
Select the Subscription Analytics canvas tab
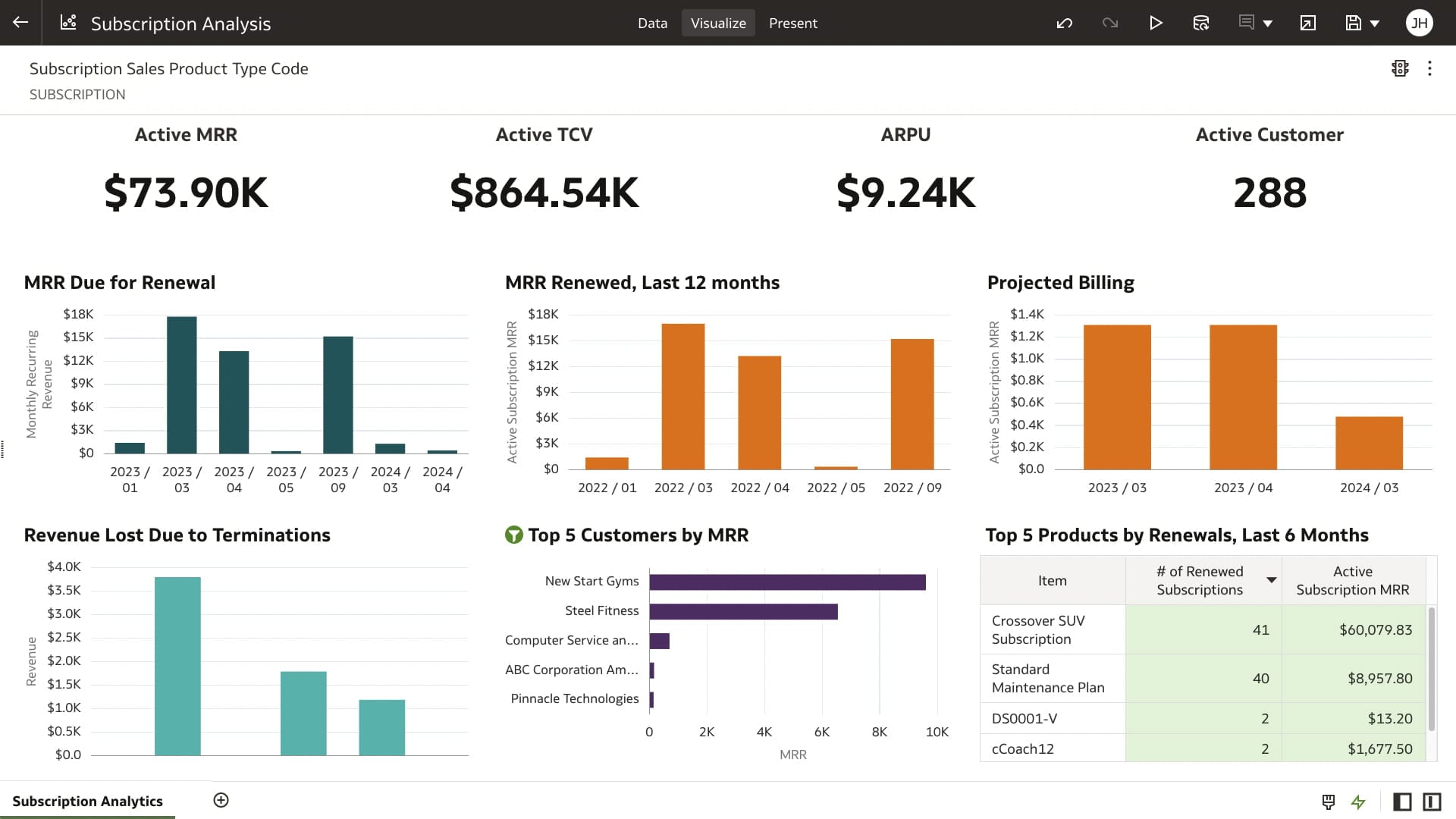[88, 801]
